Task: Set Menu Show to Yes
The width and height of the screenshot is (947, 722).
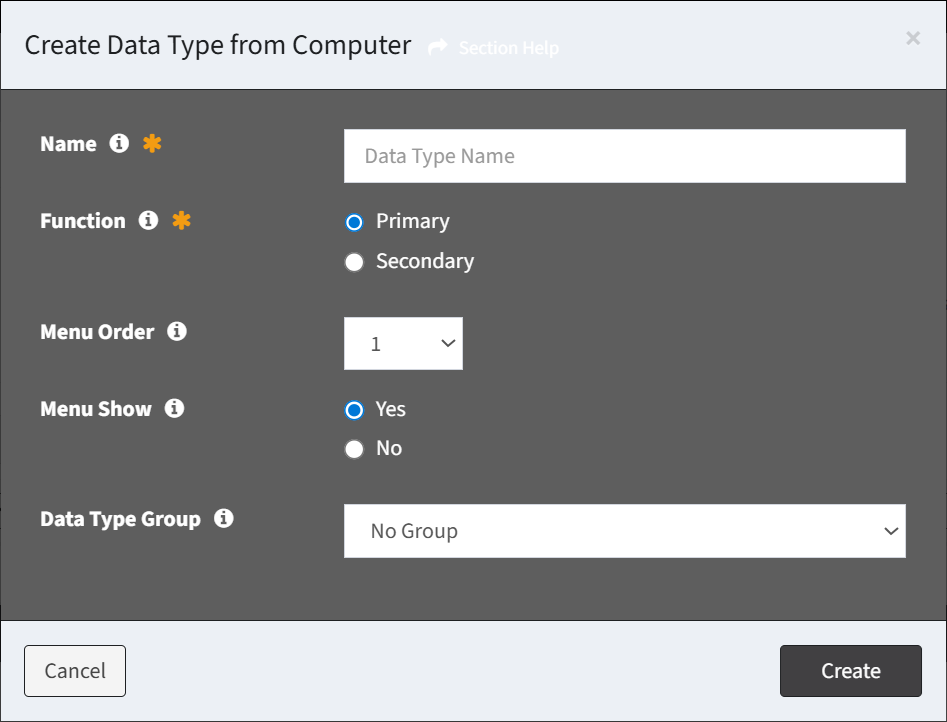Action: click(x=355, y=410)
